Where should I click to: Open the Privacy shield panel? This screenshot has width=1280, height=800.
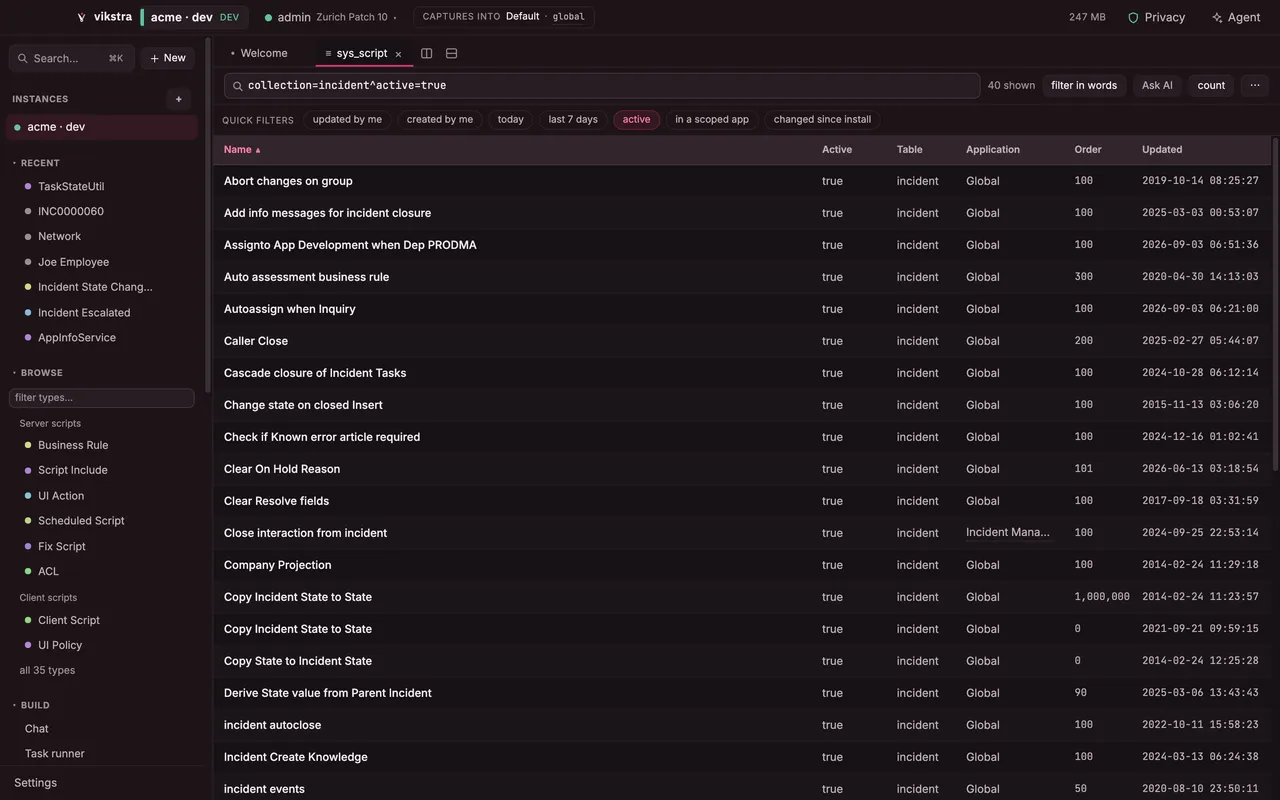1156,17
